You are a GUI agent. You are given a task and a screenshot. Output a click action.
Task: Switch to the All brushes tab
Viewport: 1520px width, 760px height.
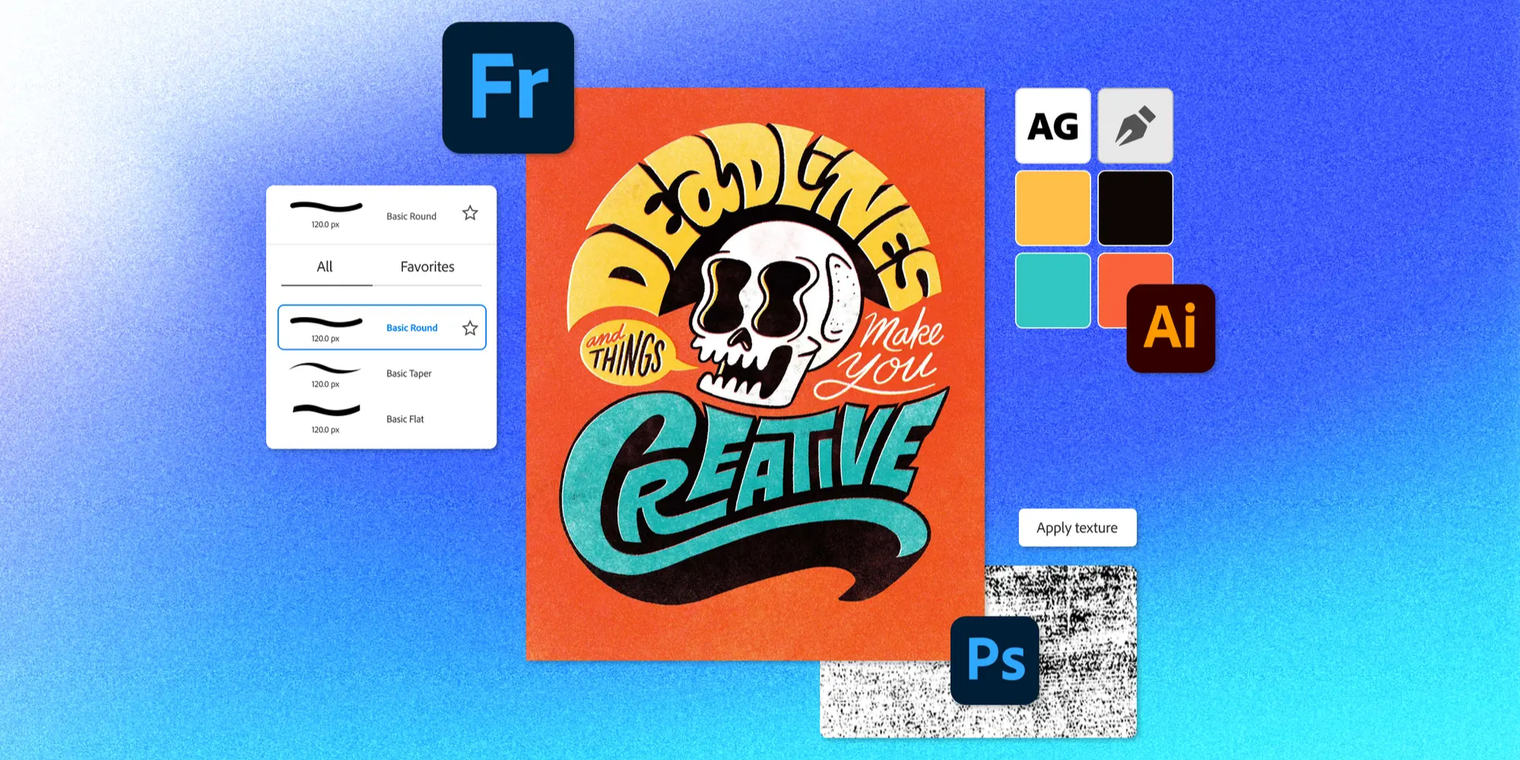tap(325, 267)
